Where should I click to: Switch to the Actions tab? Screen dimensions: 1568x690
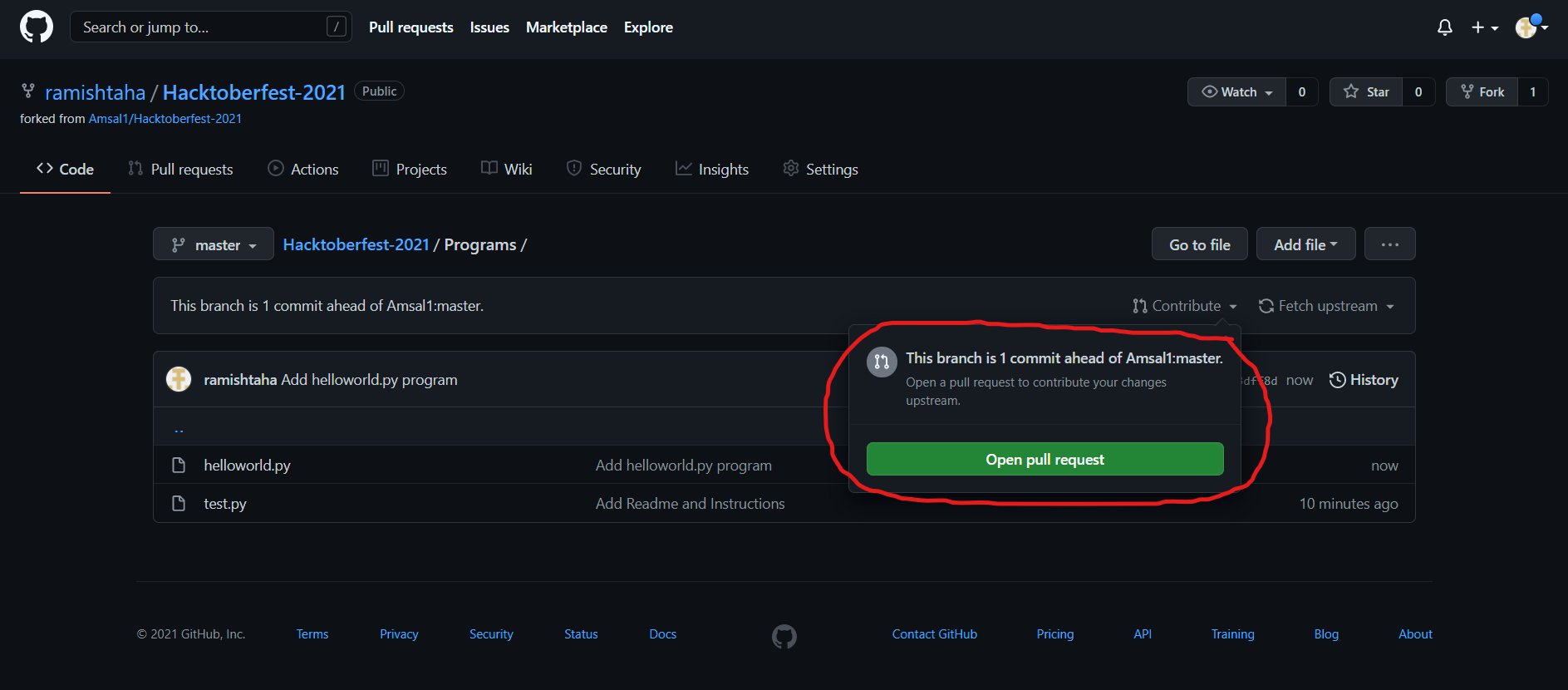point(303,169)
